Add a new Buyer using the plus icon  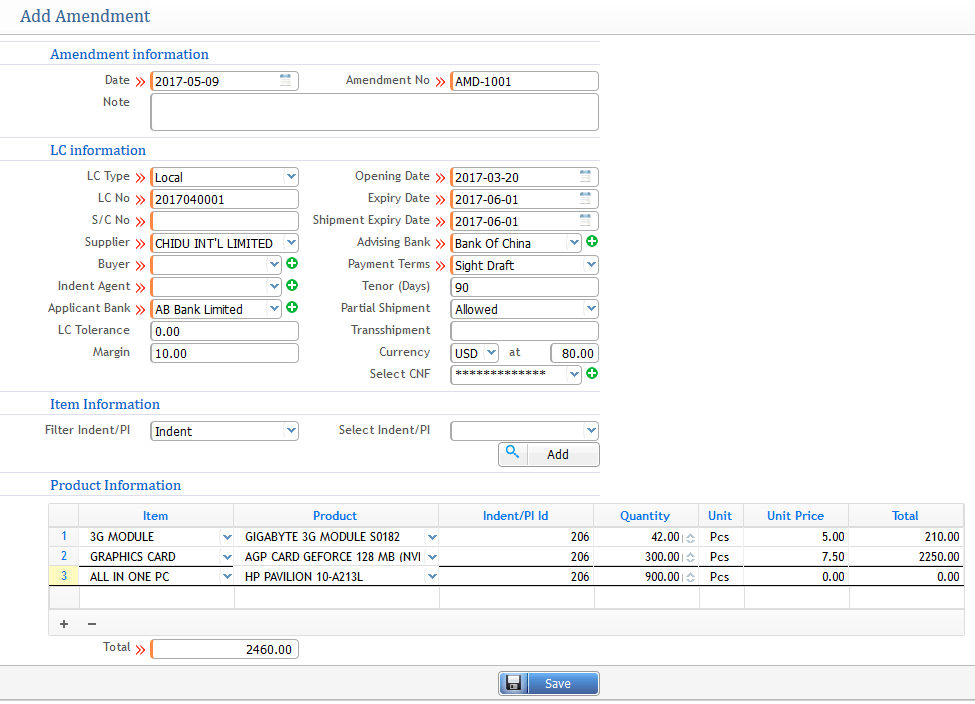coord(291,264)
